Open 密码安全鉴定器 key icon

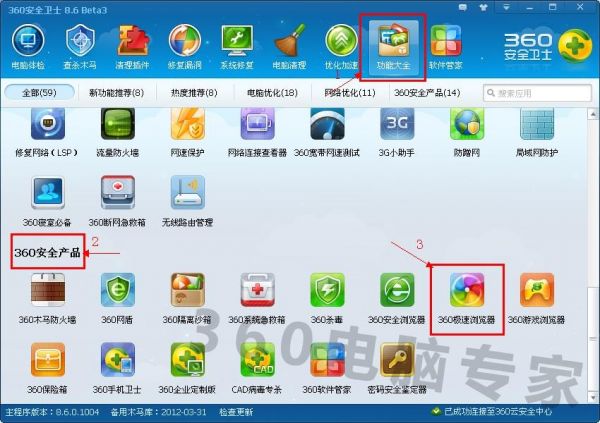397,362
